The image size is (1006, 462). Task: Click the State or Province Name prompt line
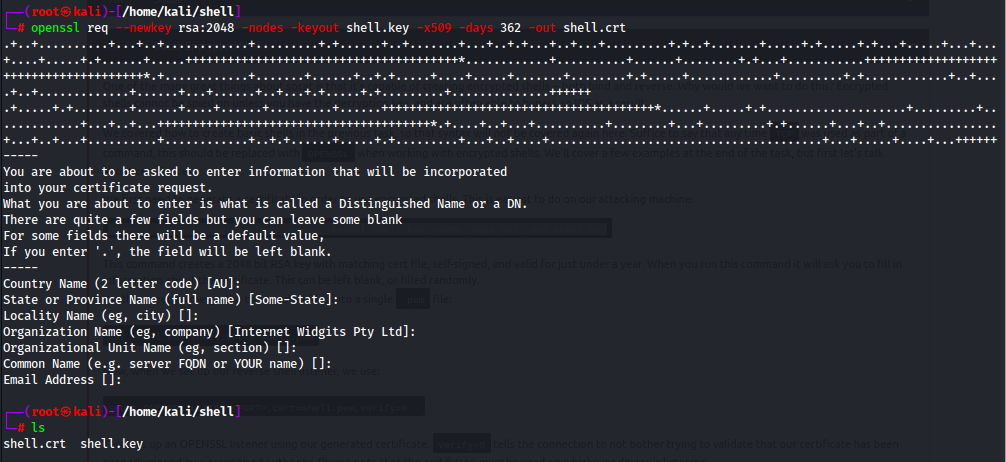click(171, 300)
